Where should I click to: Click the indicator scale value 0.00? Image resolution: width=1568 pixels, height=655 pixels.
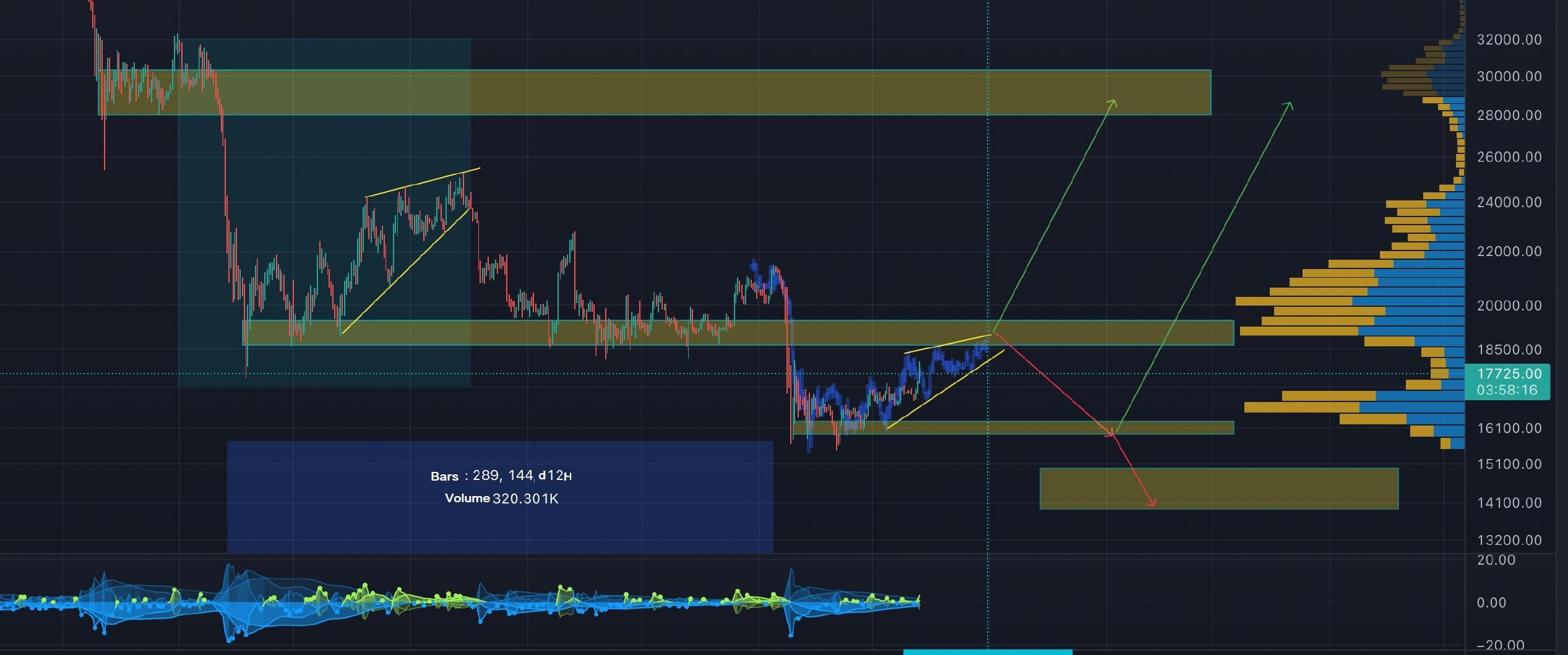coord(1491,603)
